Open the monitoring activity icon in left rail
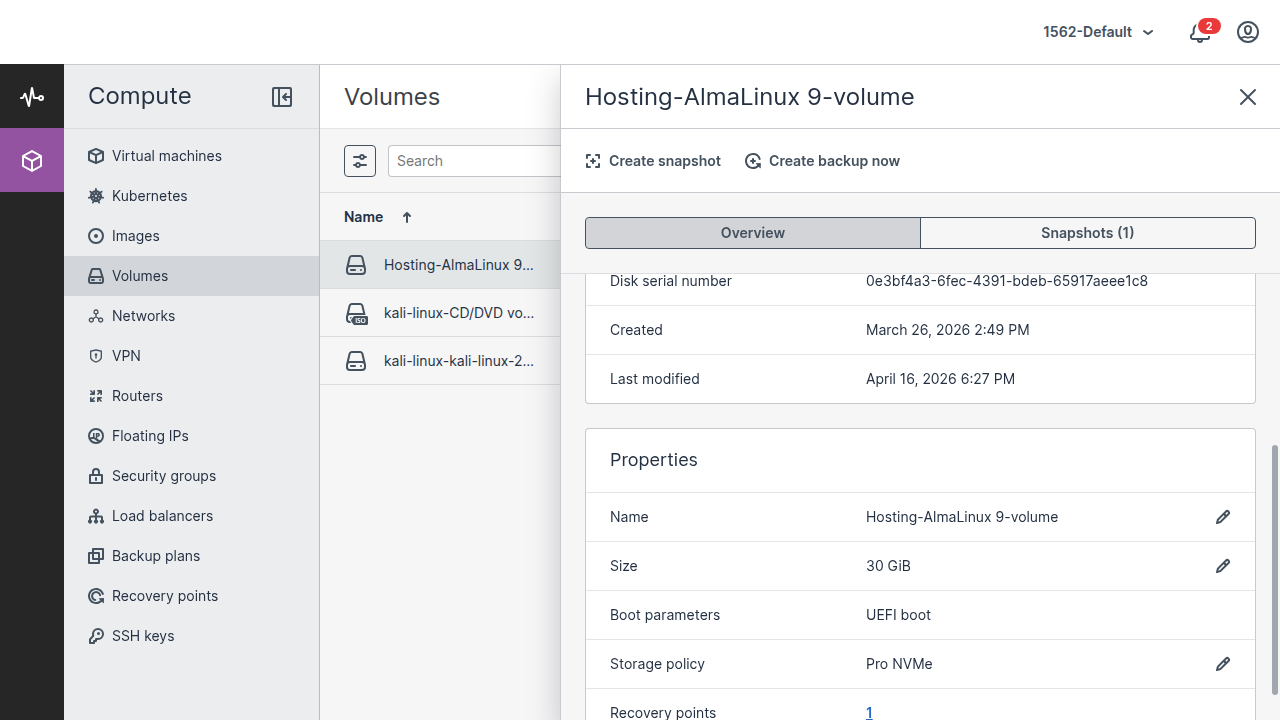Viewport: 1280px width, 720px height. click(x=32, y=97)
